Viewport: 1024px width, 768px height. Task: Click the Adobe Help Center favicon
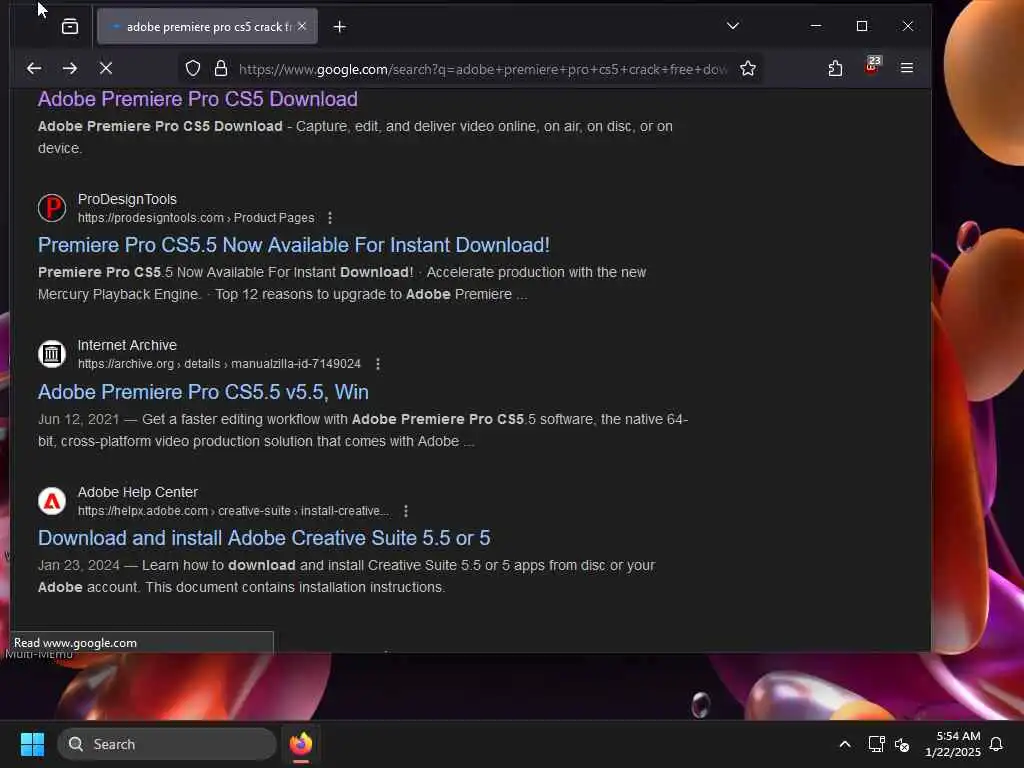(x=52, y=501)
